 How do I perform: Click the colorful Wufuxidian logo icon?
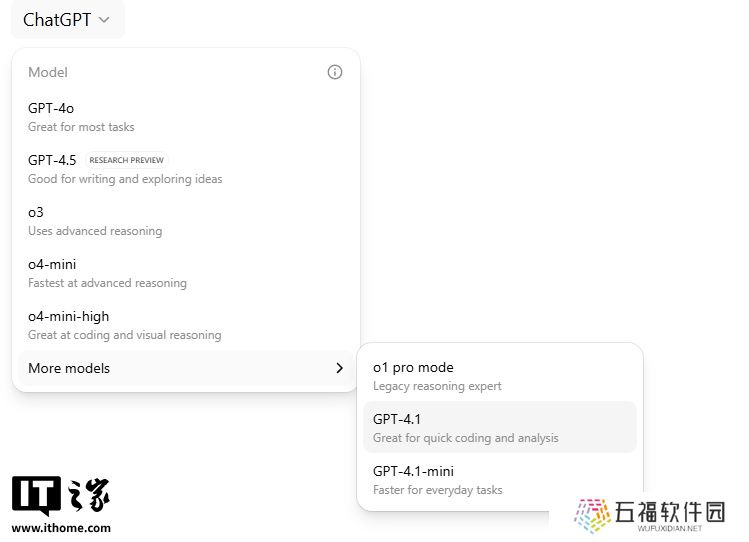tap(592, 515)
